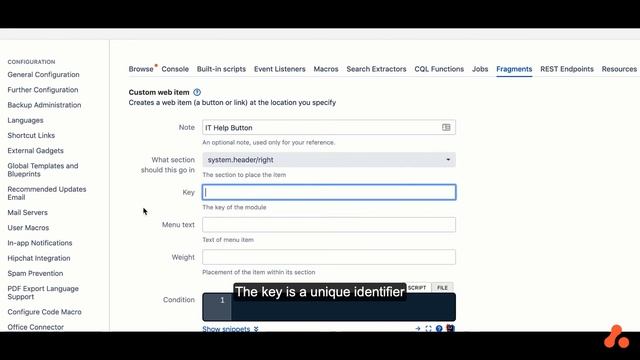Open Recommended Updates Email settings
This screenshot has width=640, height=360.
pos(47,193)
